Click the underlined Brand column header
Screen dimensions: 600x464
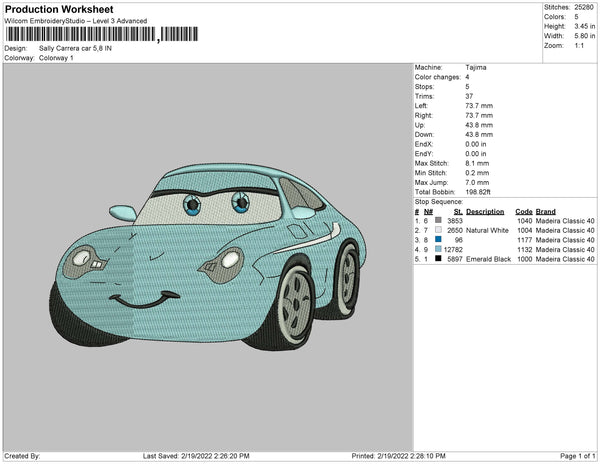point(544,212)
